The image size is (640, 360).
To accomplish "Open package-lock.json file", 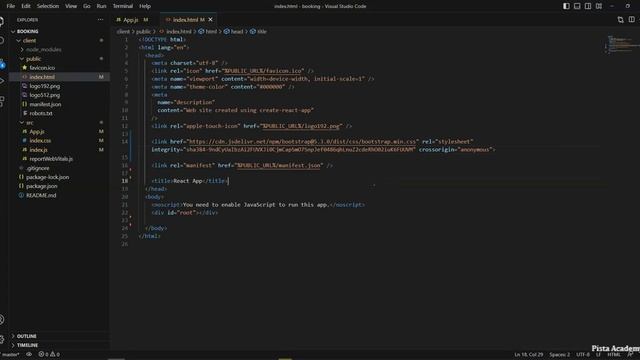I will point(47,177).
